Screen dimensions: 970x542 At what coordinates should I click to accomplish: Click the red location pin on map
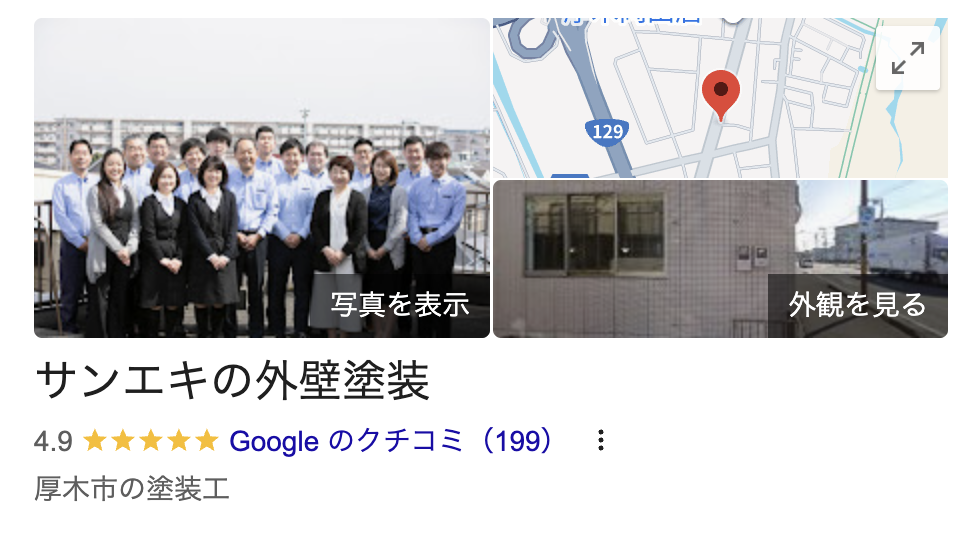[x=721, y=95]
